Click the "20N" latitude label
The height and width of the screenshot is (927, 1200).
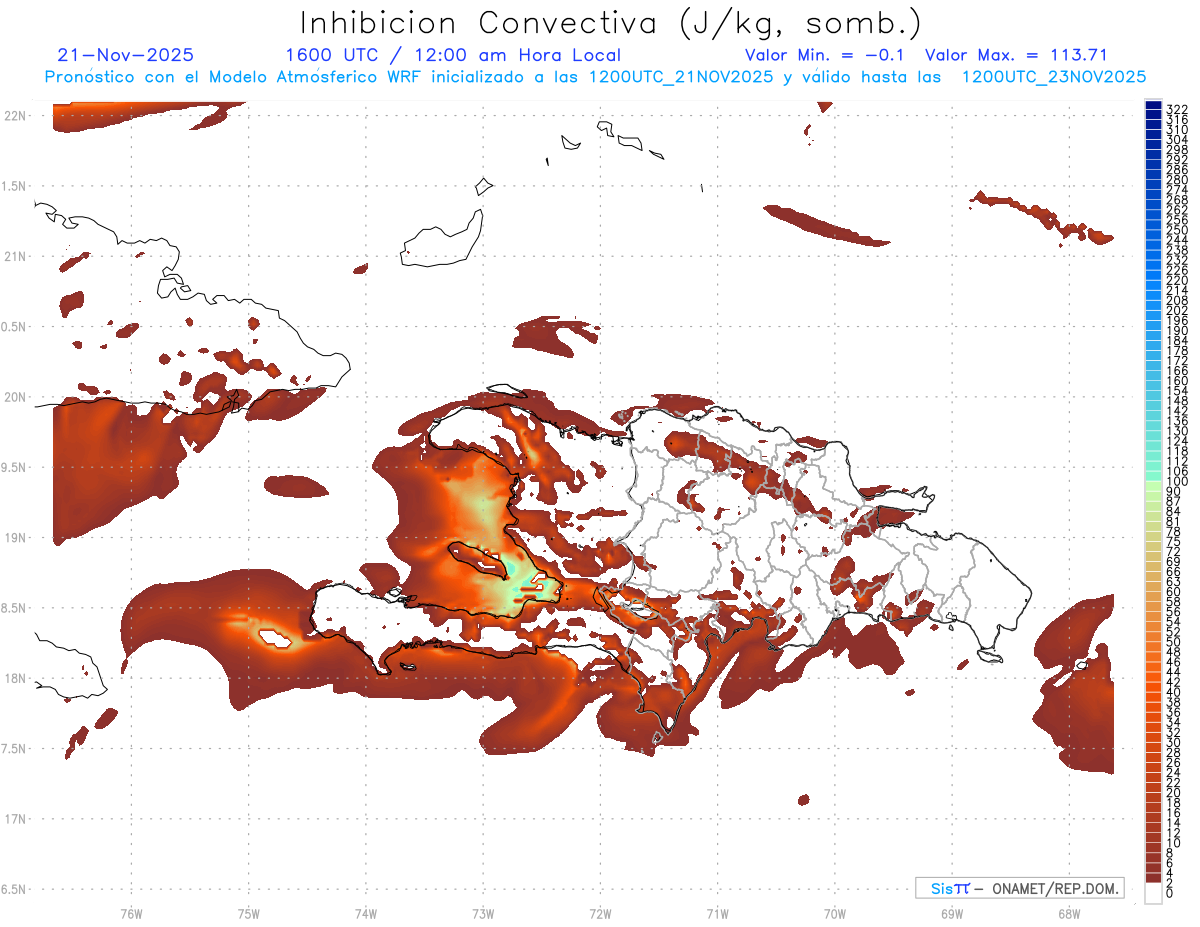click(x=14, y=397)
